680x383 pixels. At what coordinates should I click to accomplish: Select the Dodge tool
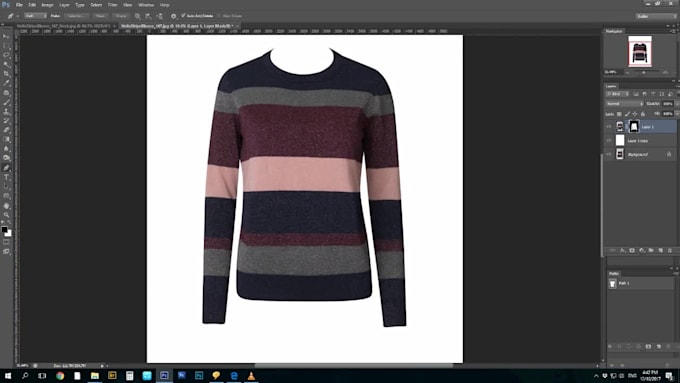pyautogui.click(x=6, y=158)
